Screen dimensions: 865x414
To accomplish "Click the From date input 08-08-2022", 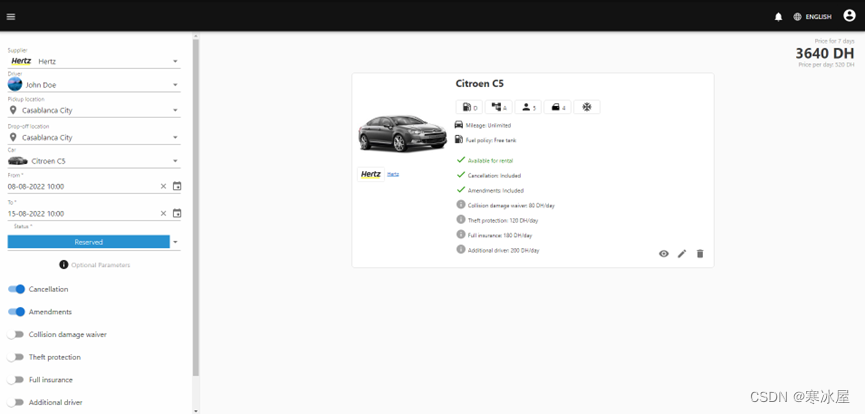I will point(83,187).
